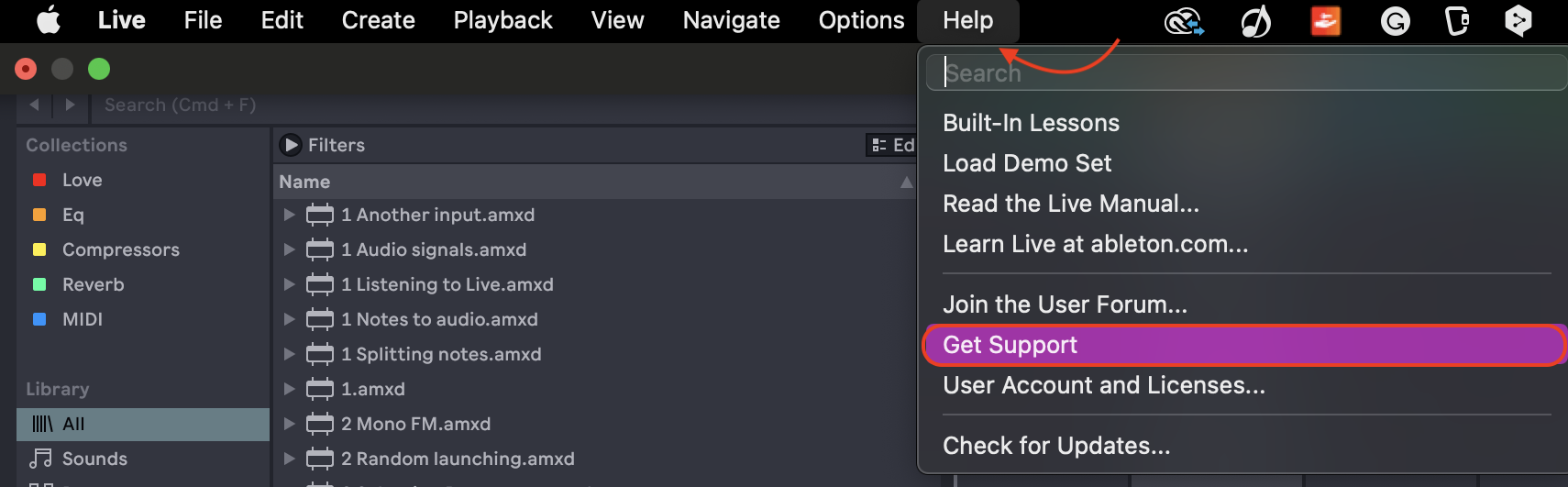Click Read the Live Manual entry
The image size is (1568, 487).
(x=1070, y=204)
